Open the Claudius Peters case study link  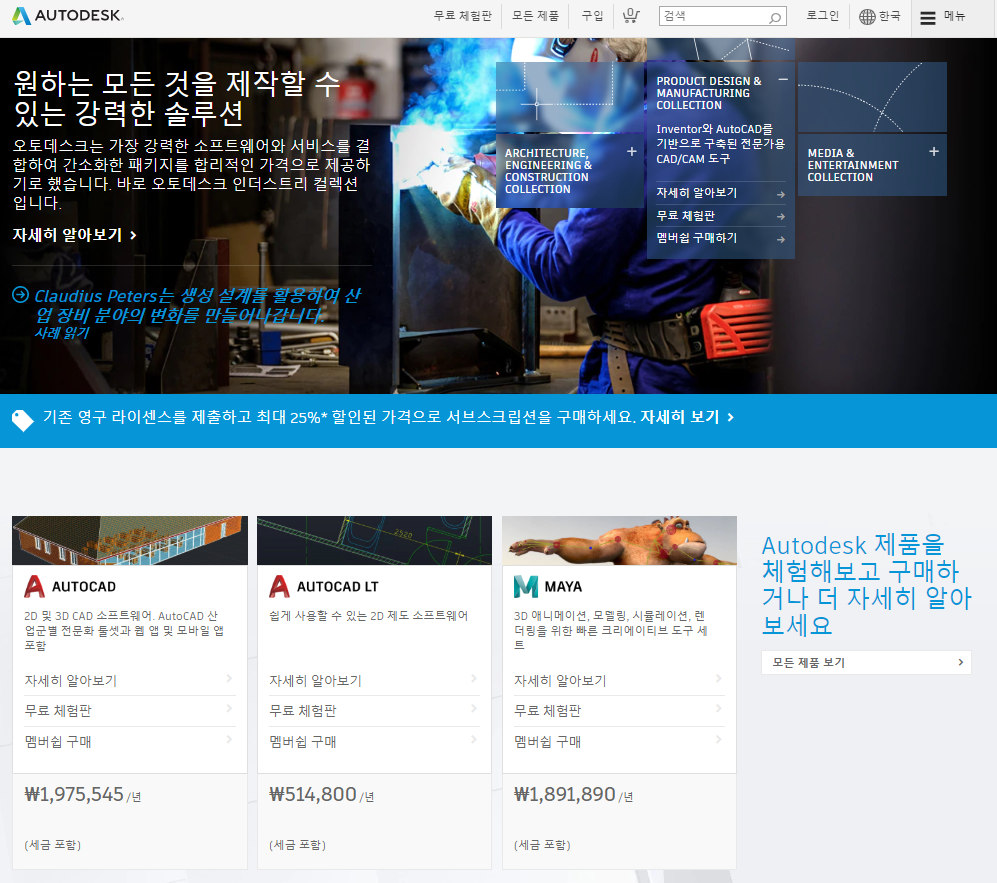point(197,305)
